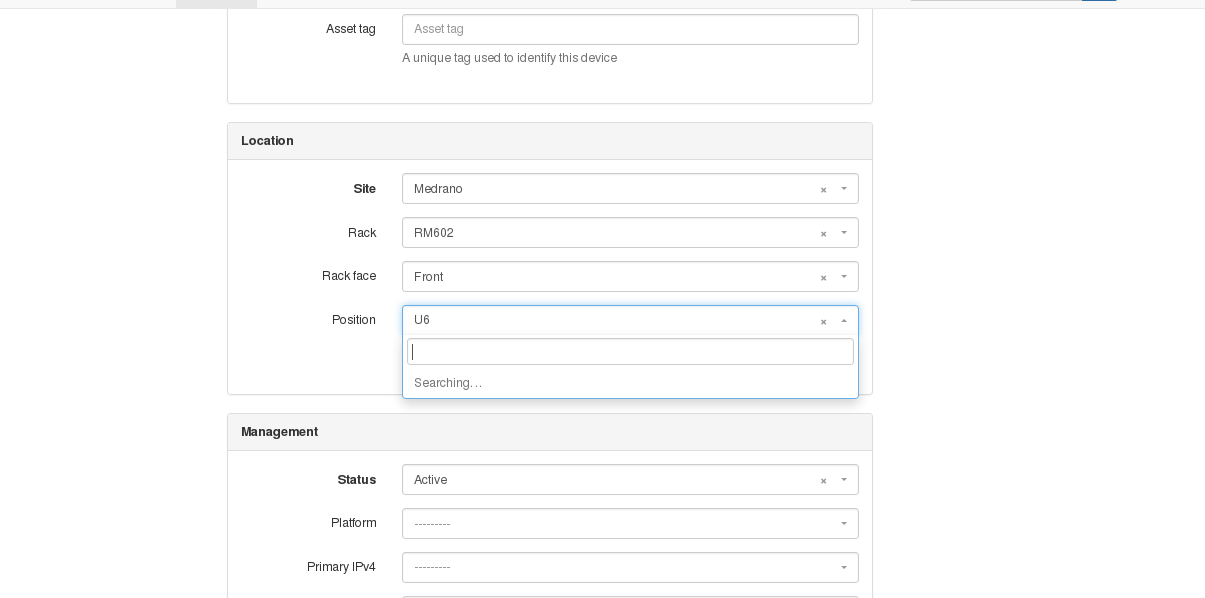Viewport: 1205px width, 598px height.
Task: Expand the Rack dropdown list
Action: click(x=843, y=234)
